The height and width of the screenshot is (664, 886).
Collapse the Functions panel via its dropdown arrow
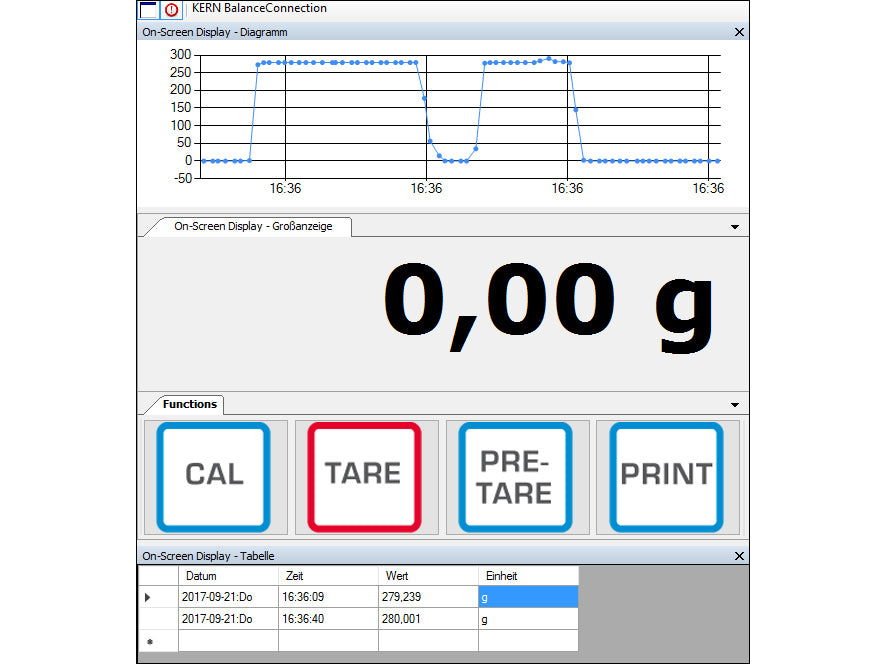point(736,404)
